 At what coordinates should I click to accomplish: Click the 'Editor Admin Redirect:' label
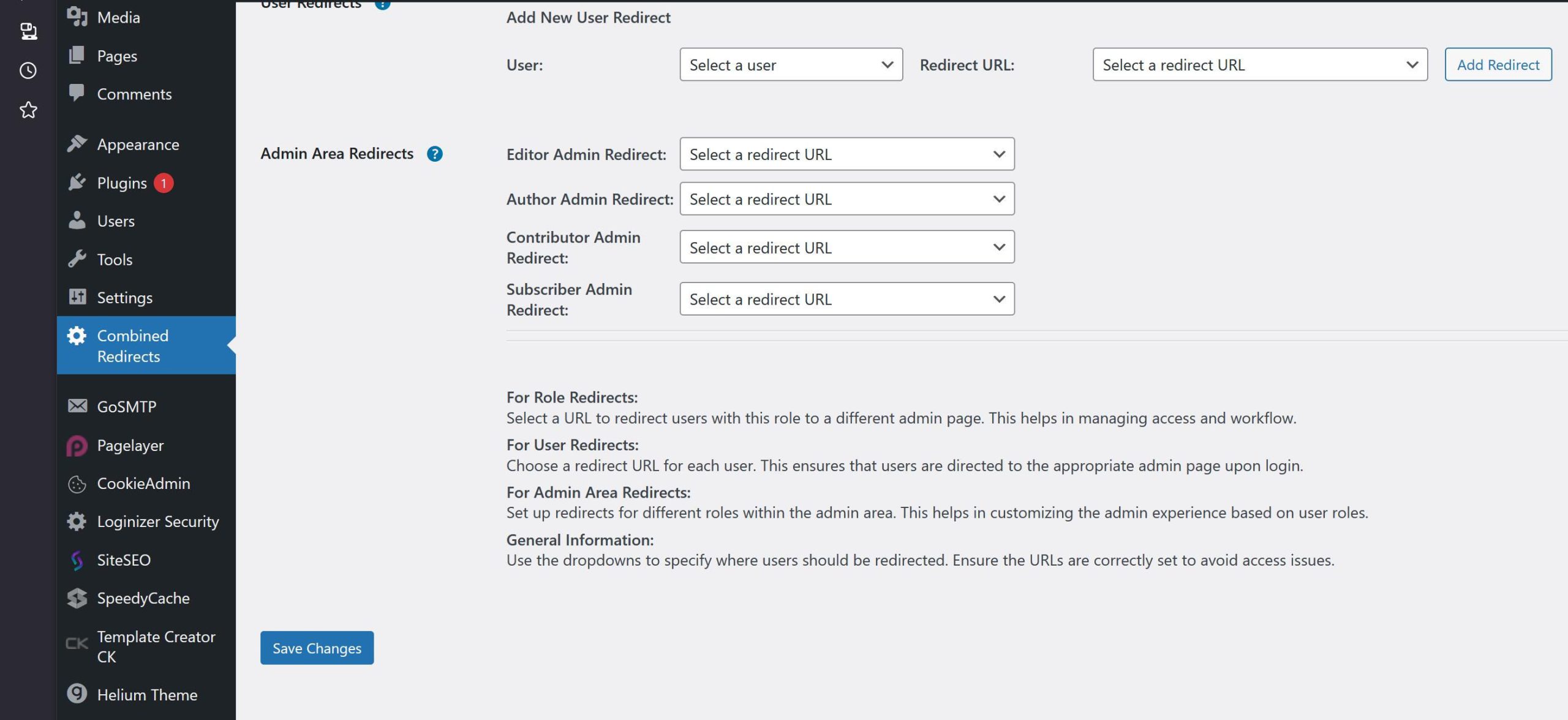(586, 154)
